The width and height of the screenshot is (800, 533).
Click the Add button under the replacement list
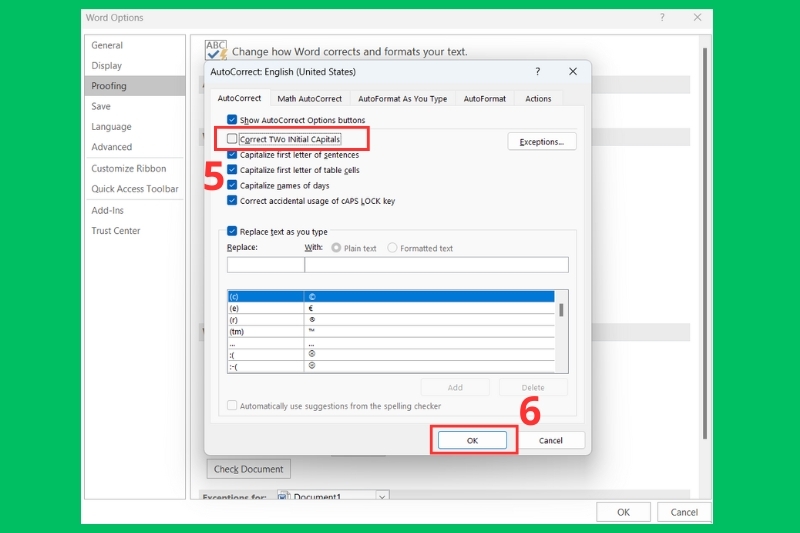455,387
